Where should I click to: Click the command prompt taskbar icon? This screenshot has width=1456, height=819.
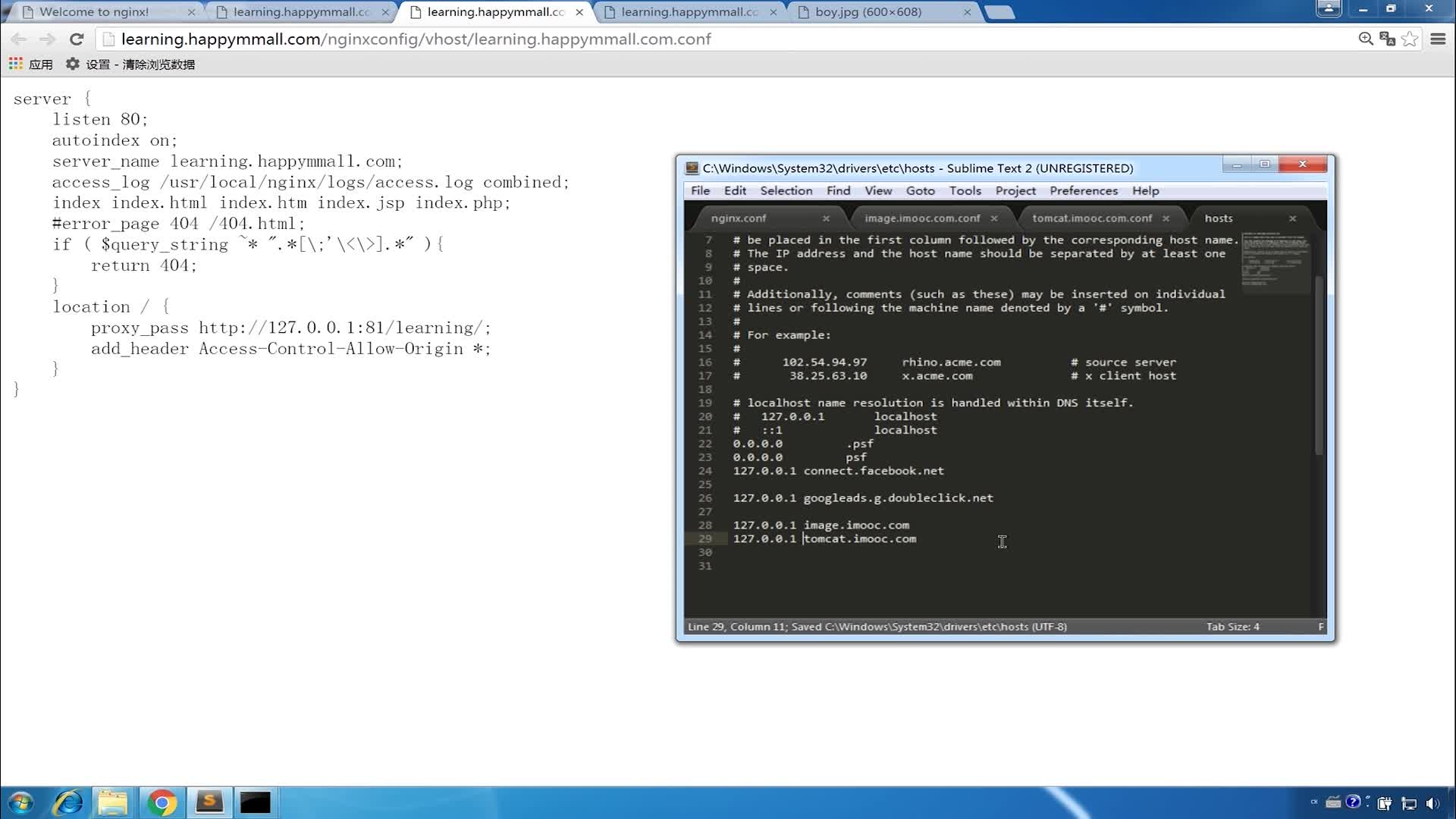coord(256,802)
